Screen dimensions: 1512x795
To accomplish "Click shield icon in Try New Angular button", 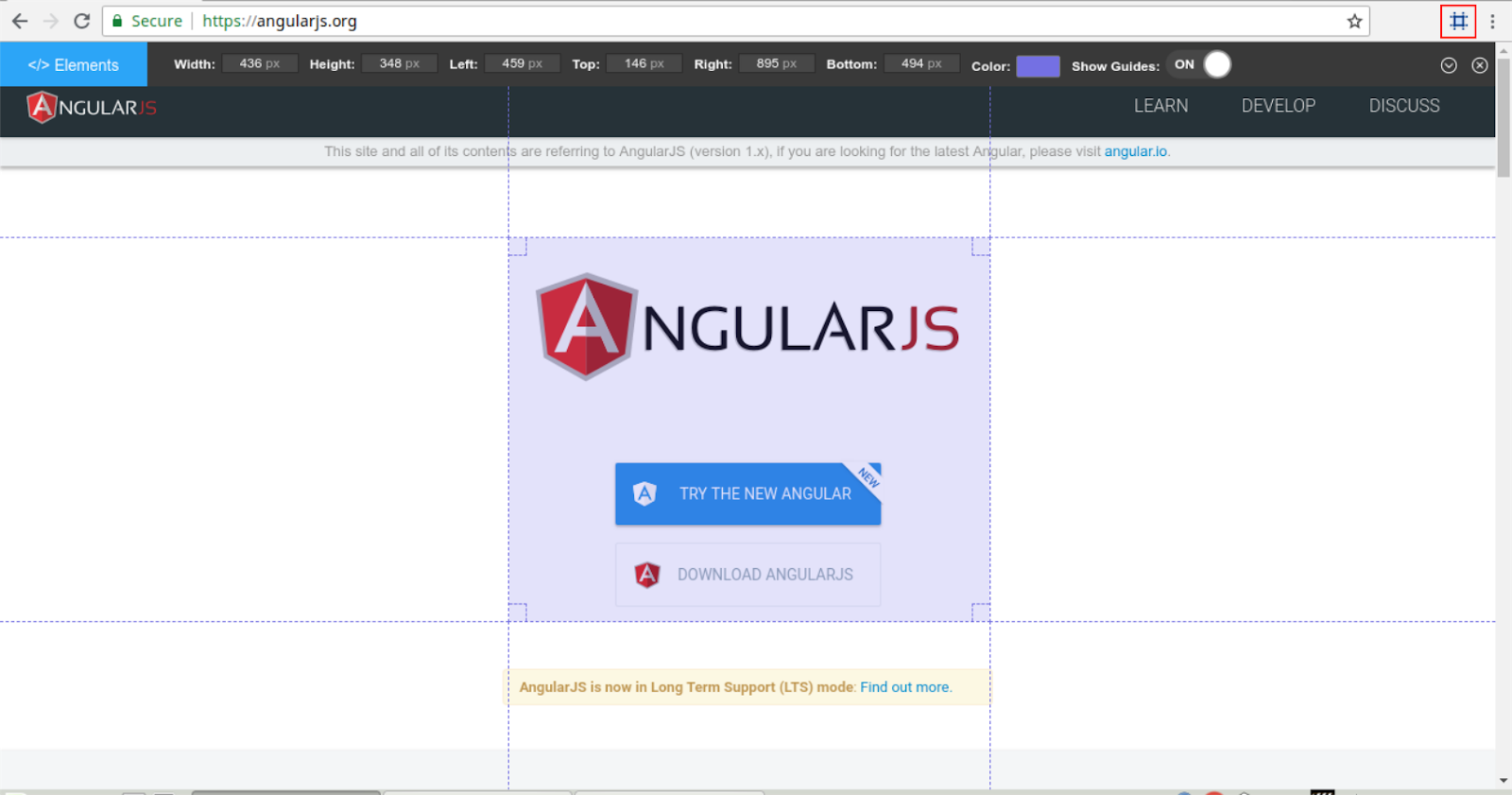I will click(644, 493).
